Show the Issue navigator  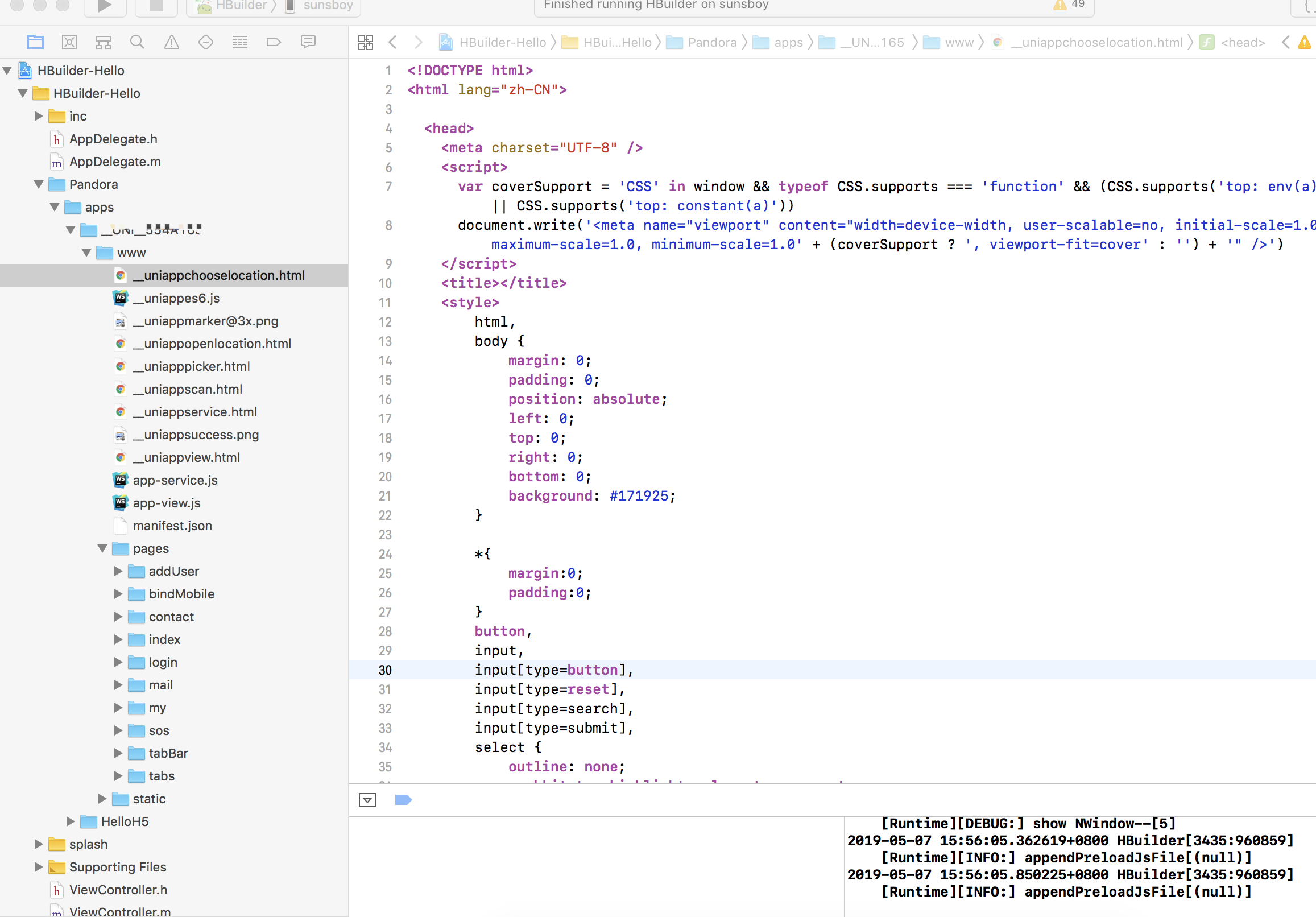click(x=171, y=42)
